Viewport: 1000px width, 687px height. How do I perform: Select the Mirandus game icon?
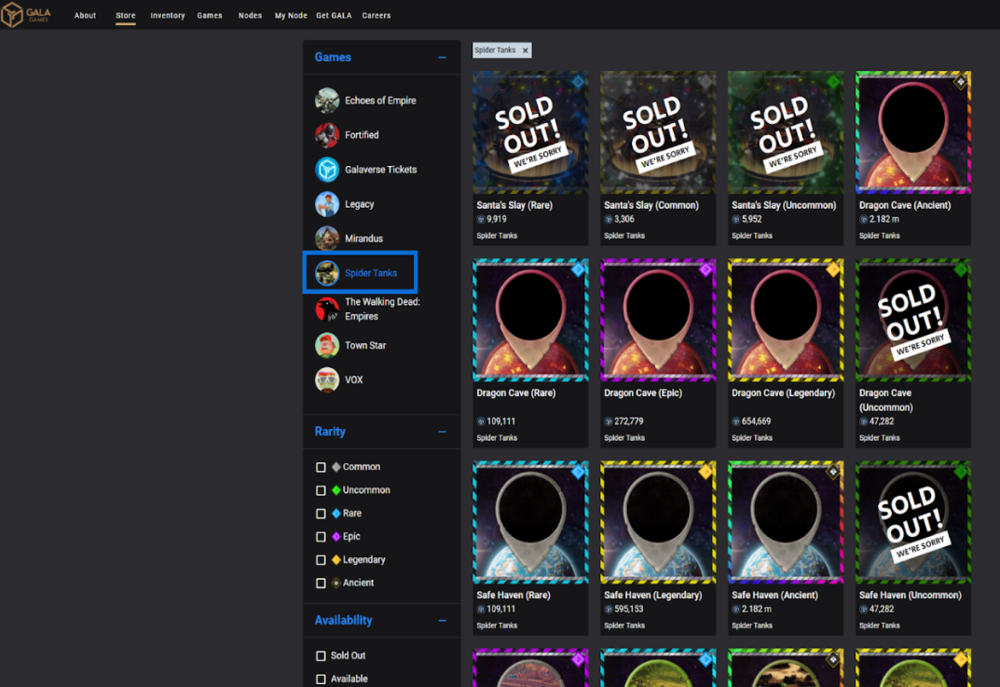click(327, 239)
